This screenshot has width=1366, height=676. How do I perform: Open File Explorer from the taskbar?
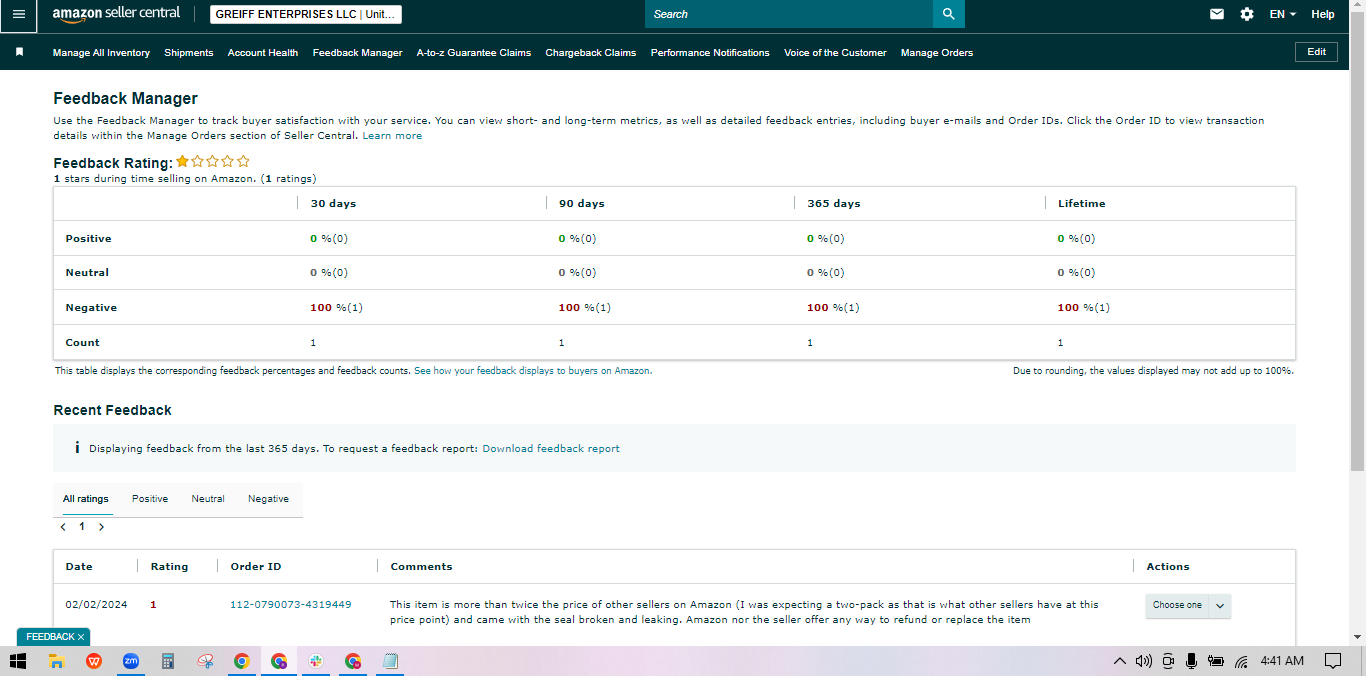(x=57, y=661)
